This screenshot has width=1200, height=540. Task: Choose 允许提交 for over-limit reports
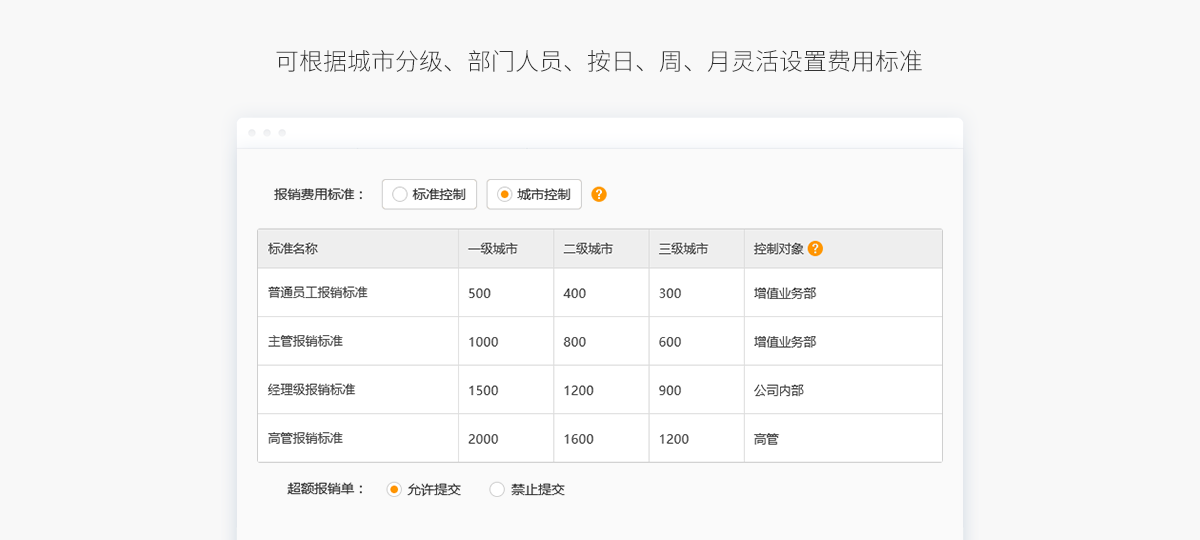coord(395,490)
